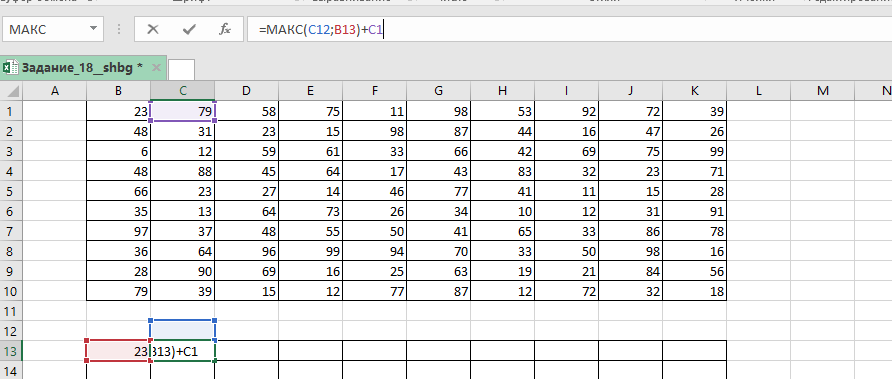892x379 pixels.
Task: Open the blank new tab next to workbook
Action: click(x=181, y=69)
